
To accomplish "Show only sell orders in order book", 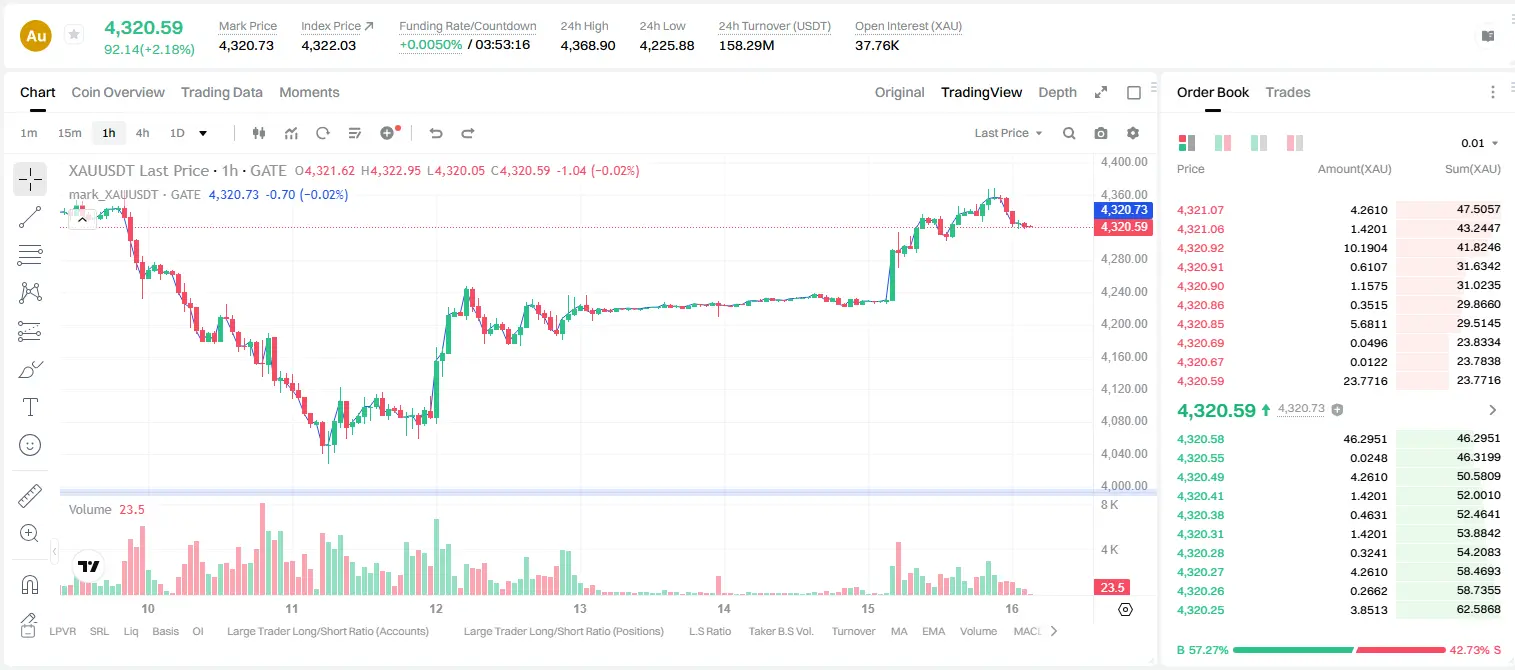I will click(x=1294, y=143).
